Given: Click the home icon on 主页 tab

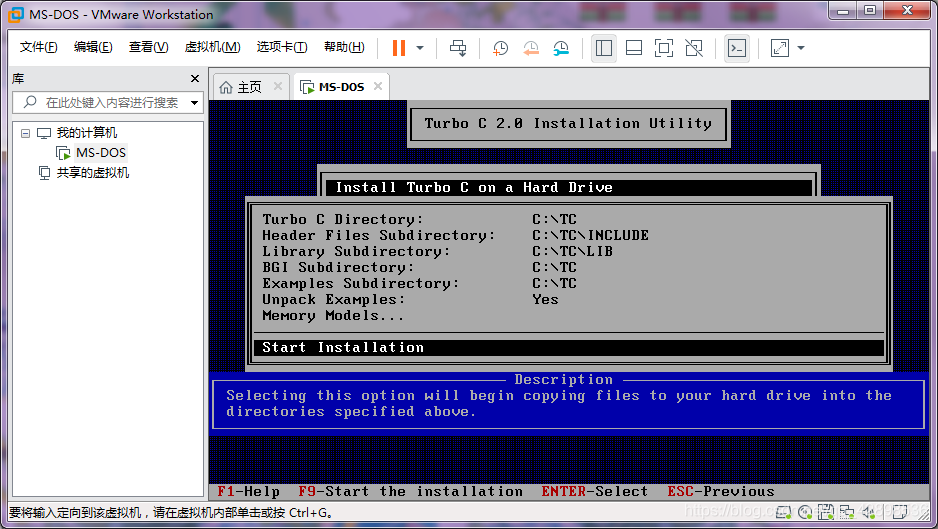Looking at the screenshot, I should pos(226,87).
